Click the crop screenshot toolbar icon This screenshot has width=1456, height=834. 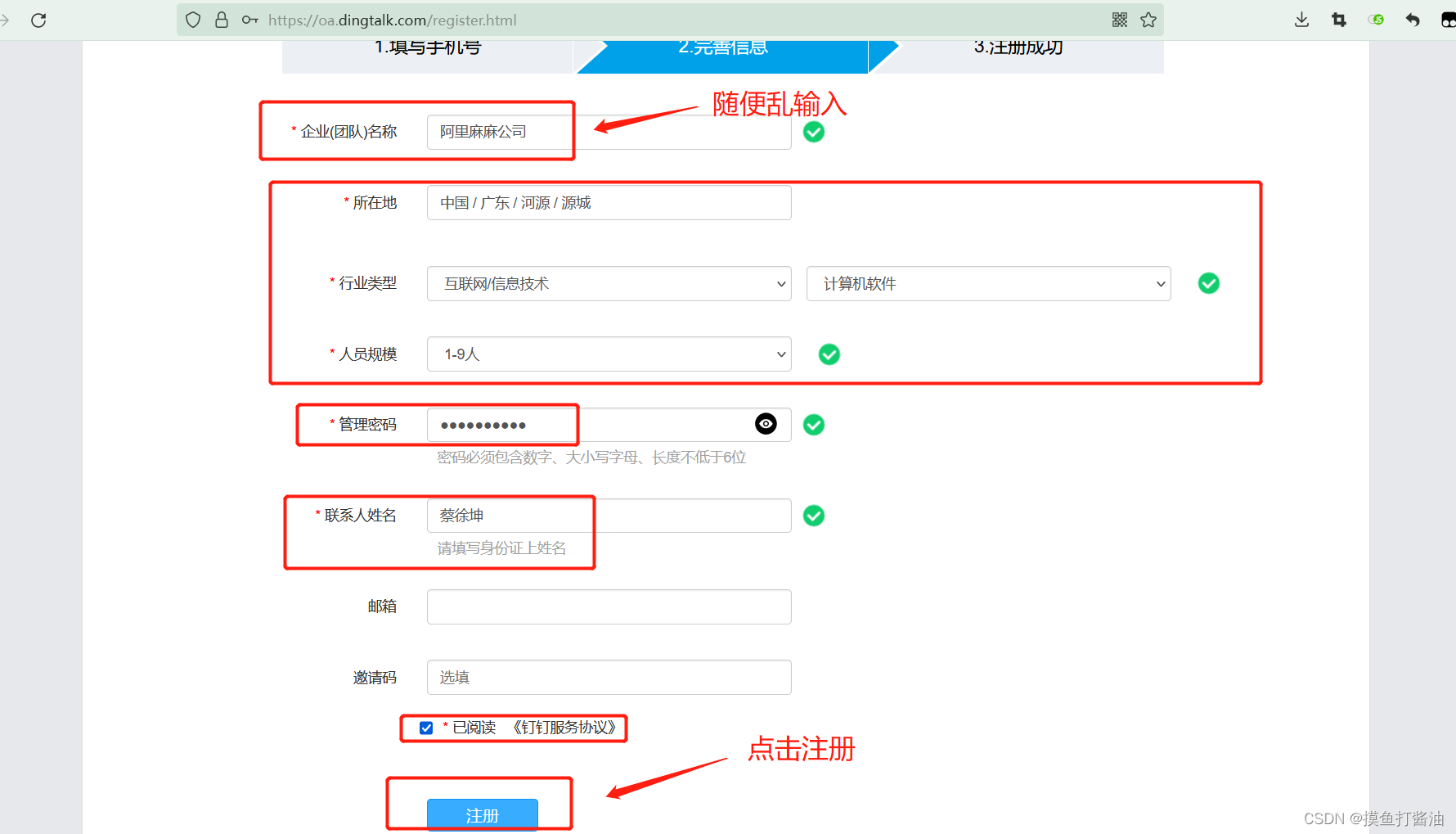[x=1339, y=20]
